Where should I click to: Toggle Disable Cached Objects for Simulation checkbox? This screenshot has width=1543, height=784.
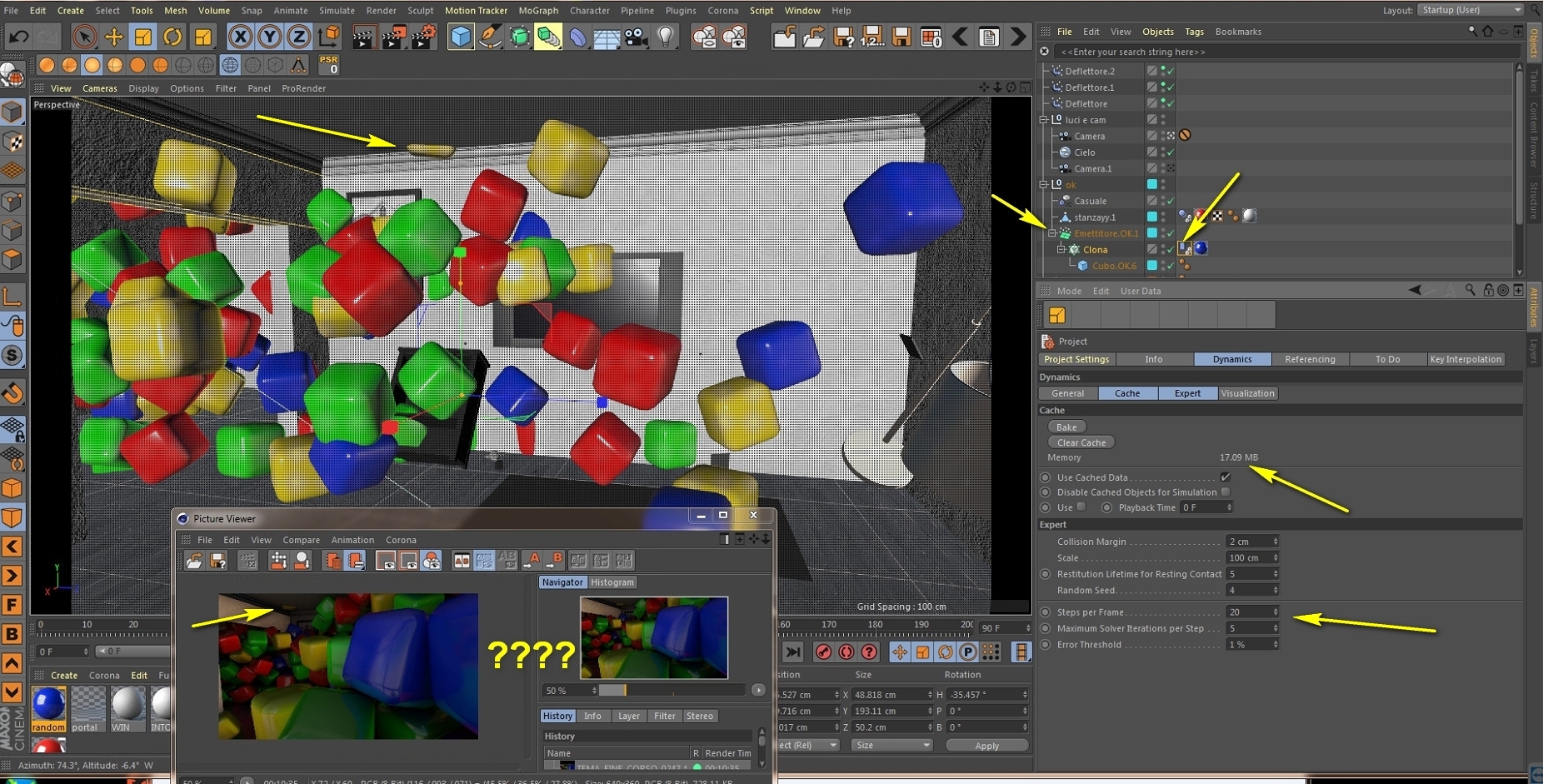[x=1225, y=492]
